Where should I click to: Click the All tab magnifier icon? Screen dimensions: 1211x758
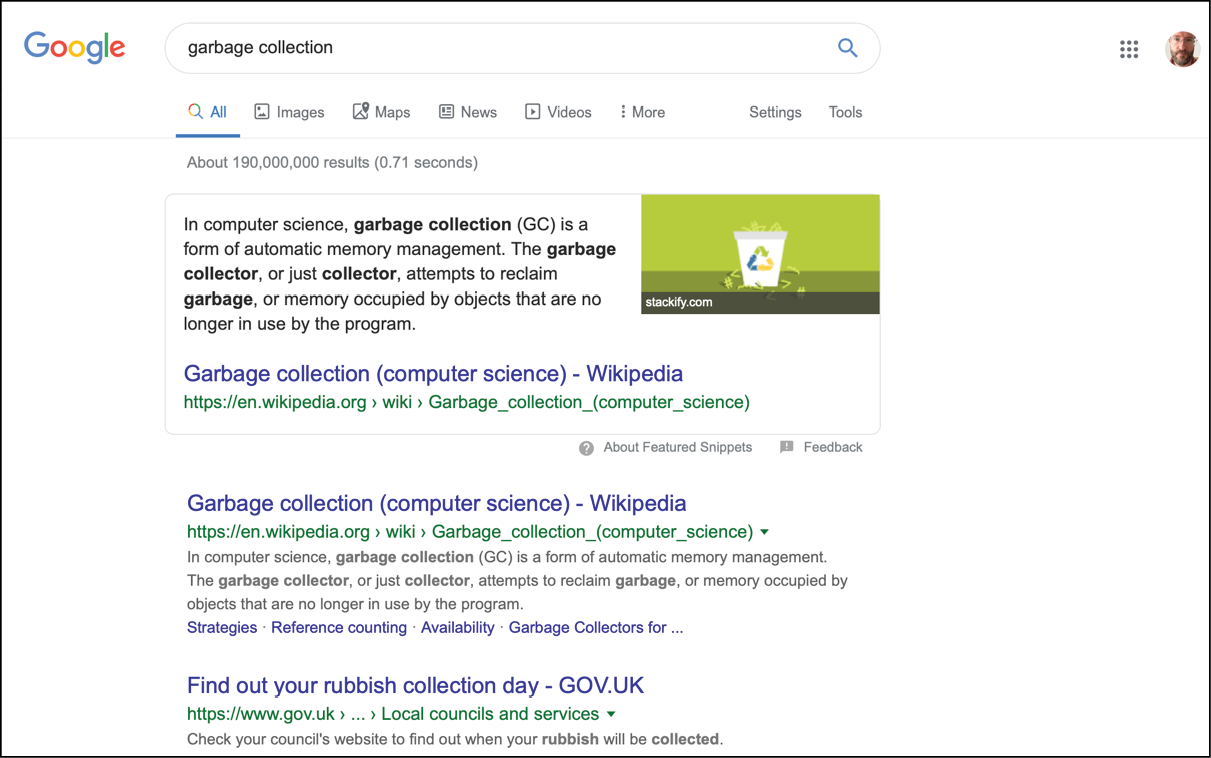(x=196, y=112)
